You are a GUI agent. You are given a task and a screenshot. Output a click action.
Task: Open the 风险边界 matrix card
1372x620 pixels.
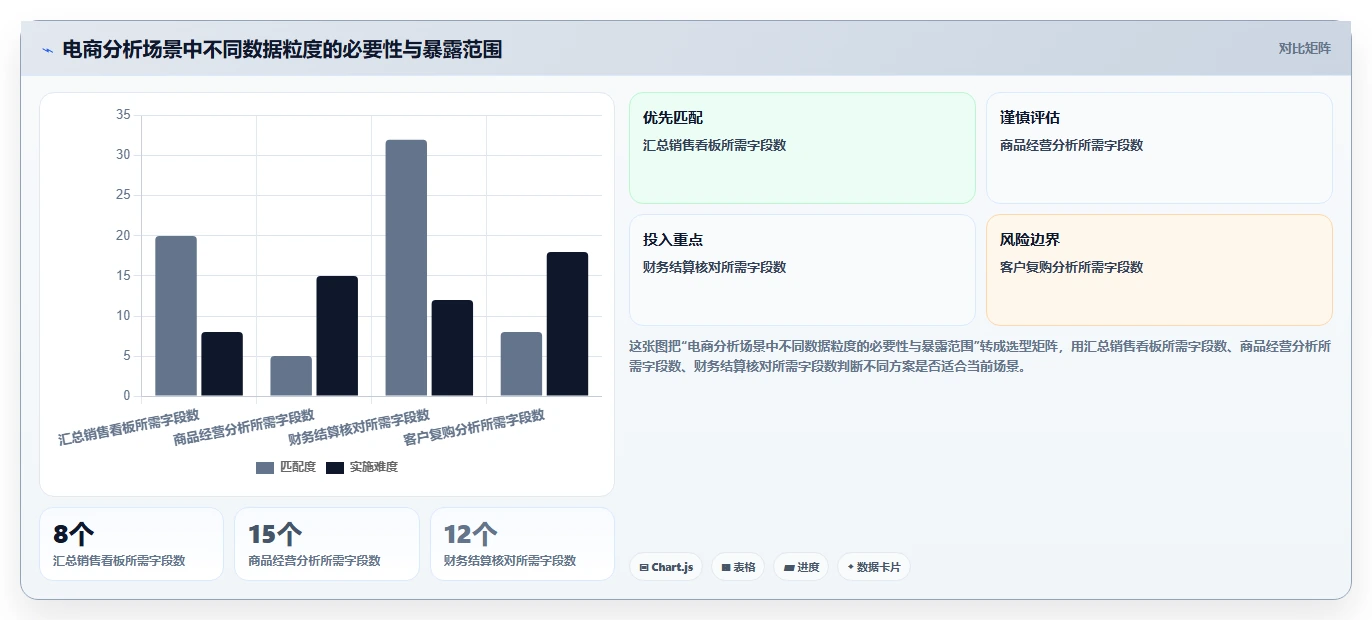[1159, 270]
